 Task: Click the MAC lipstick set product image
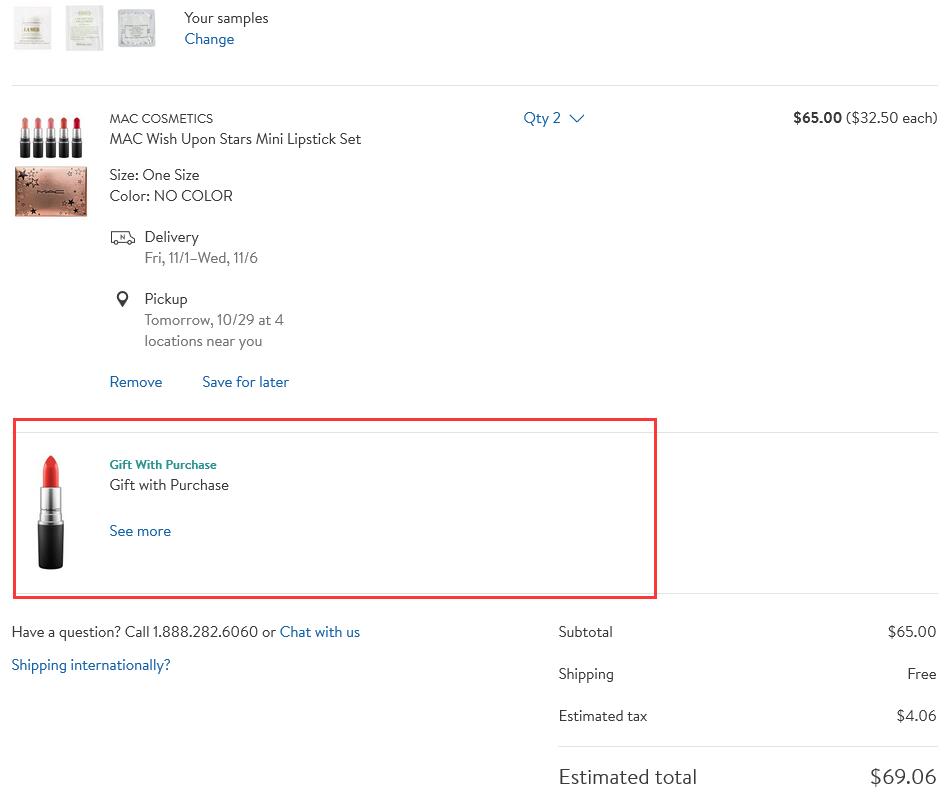click(51, 166)
